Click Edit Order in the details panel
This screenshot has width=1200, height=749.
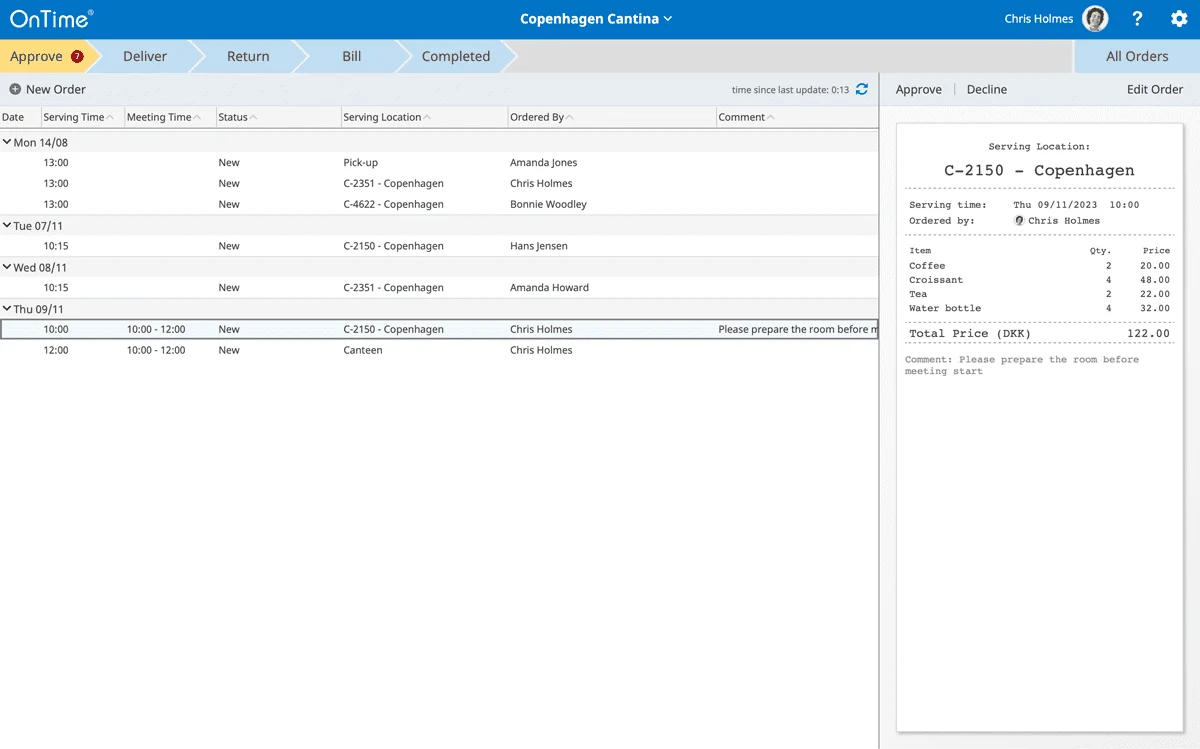point(1154,89)
